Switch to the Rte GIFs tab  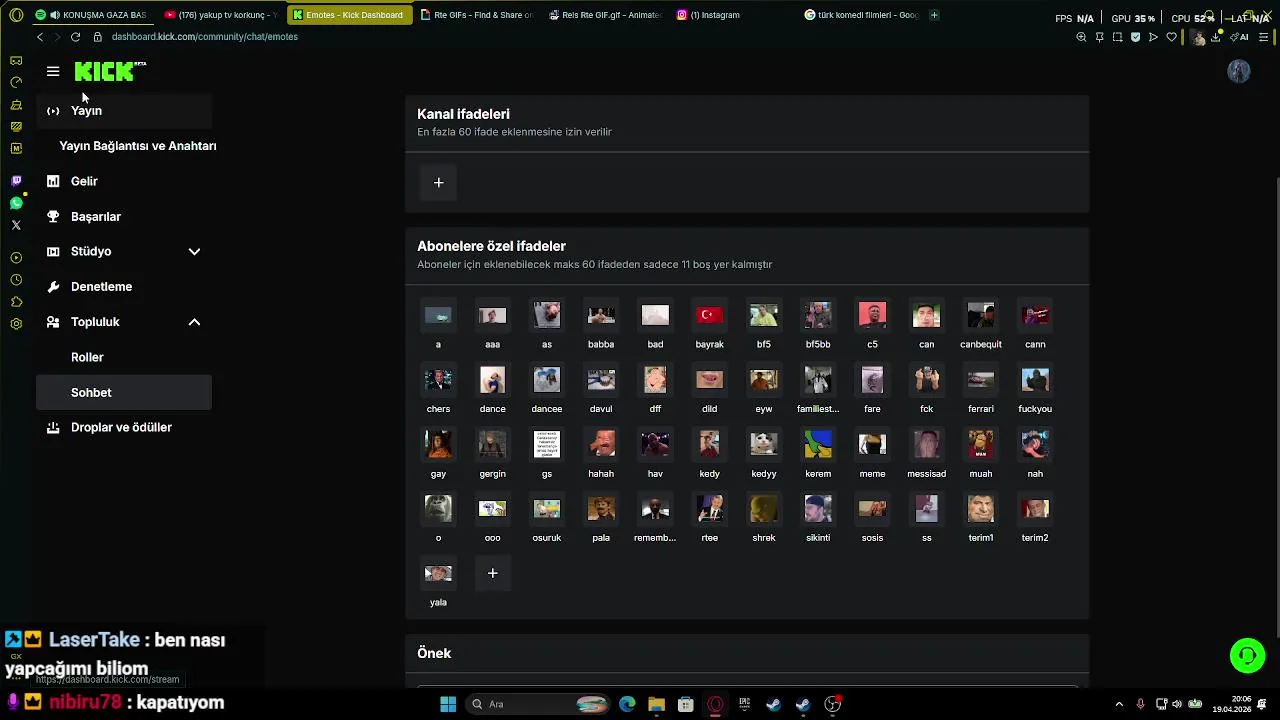477,15
